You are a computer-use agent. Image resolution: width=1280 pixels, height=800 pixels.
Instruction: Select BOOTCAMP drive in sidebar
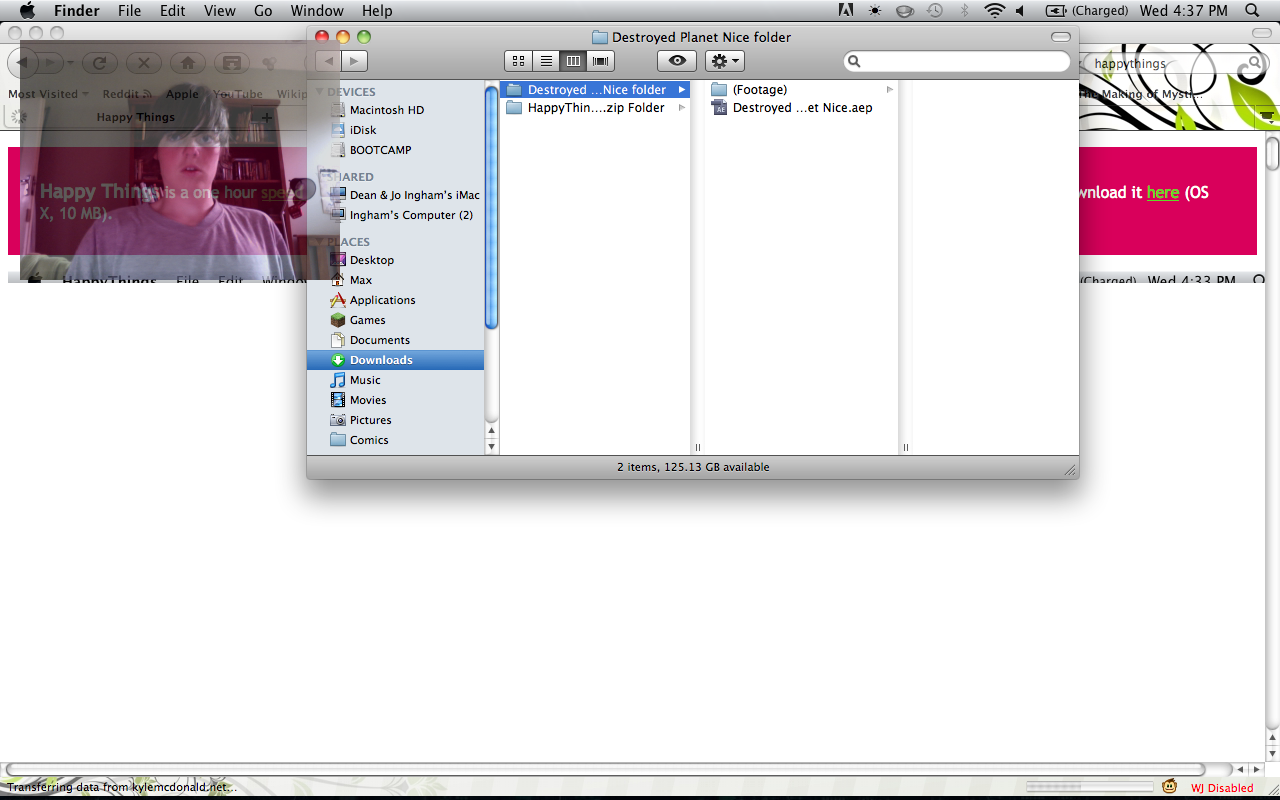pos(380,150)
